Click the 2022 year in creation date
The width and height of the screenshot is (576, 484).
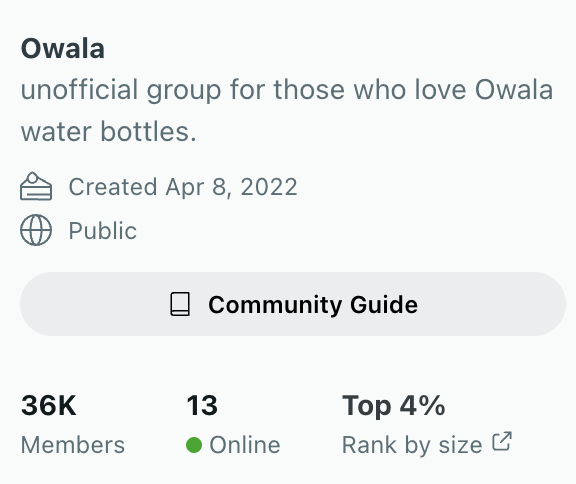pyautogui.click(x=269, y=187)
